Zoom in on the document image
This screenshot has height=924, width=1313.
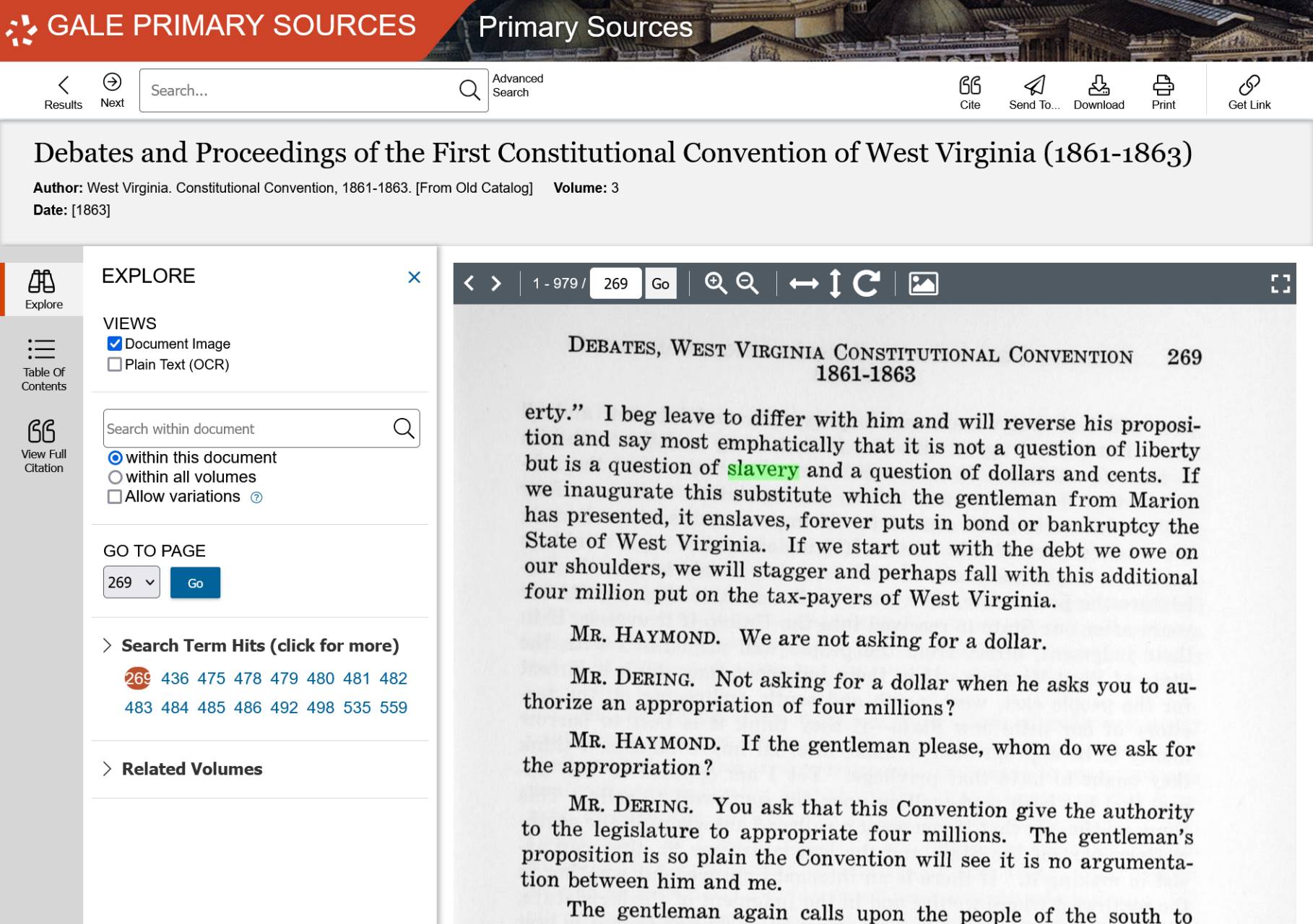[x=716, y=284]
